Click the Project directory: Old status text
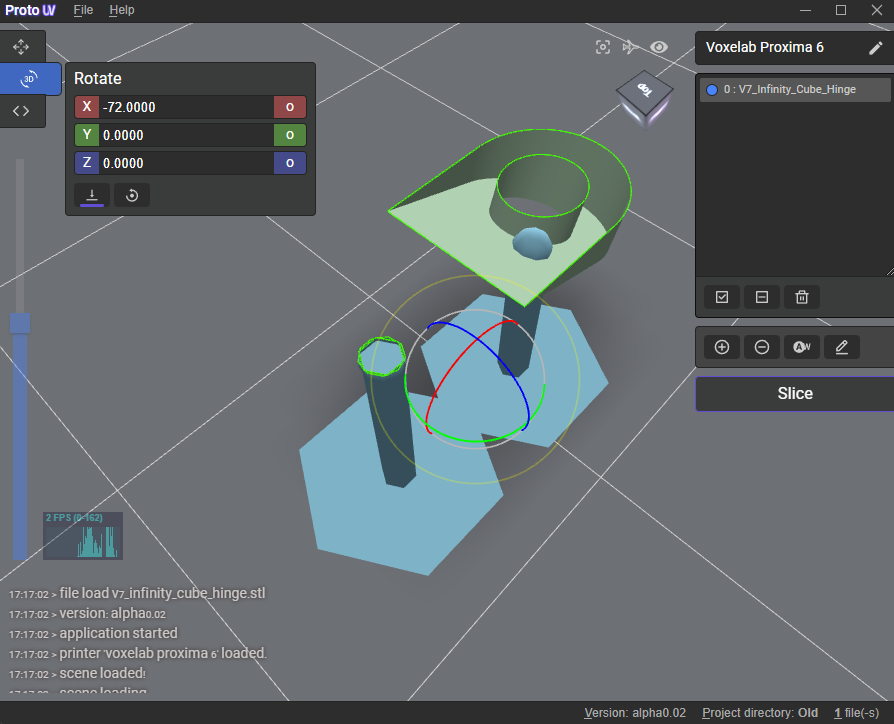The height and width of the screenshot is (724, 894). coord(759,713)
